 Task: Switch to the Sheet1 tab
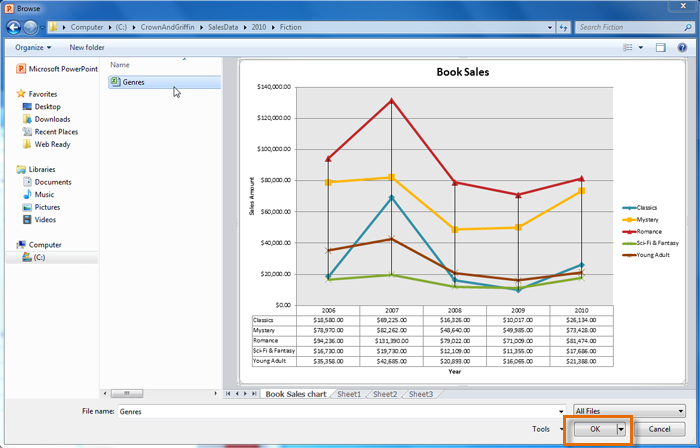tap(348, 394)
